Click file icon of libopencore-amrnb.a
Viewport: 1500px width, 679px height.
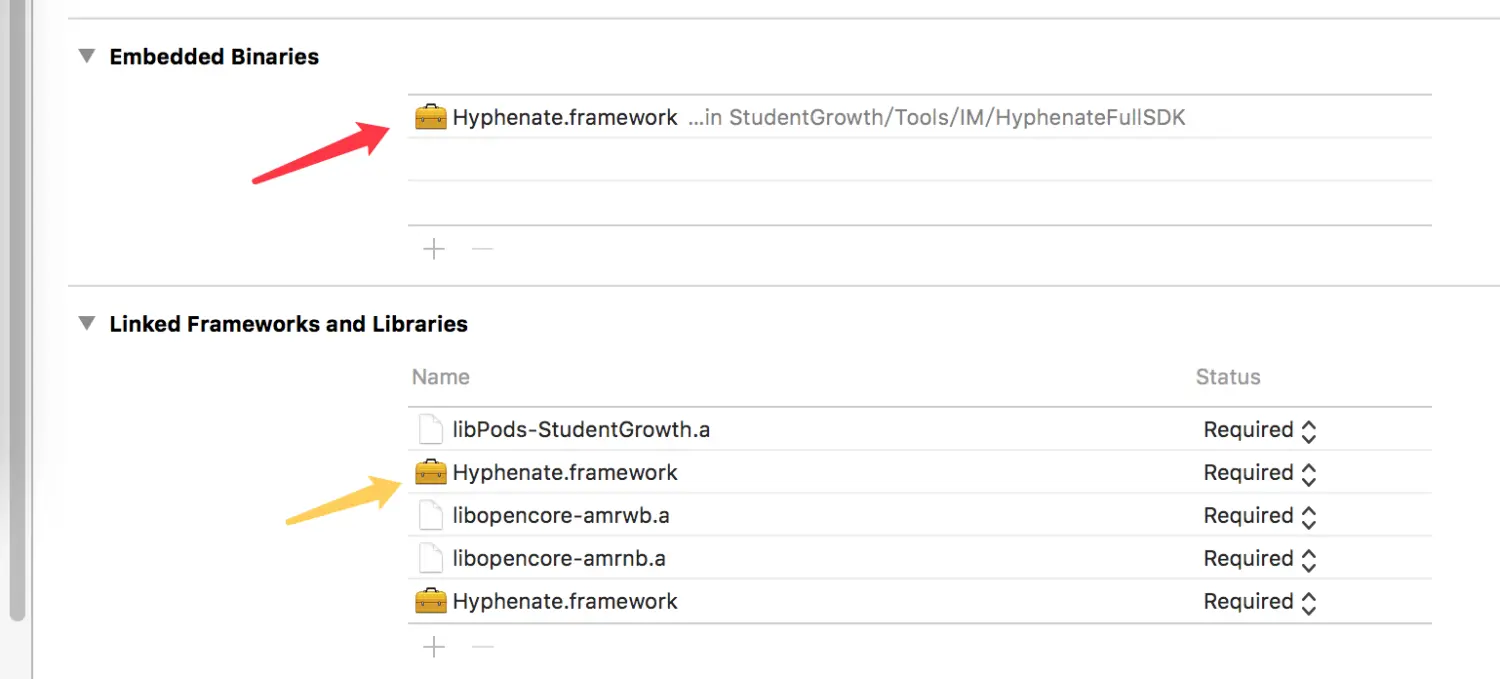pyautogui.click(x=430, y=559)
